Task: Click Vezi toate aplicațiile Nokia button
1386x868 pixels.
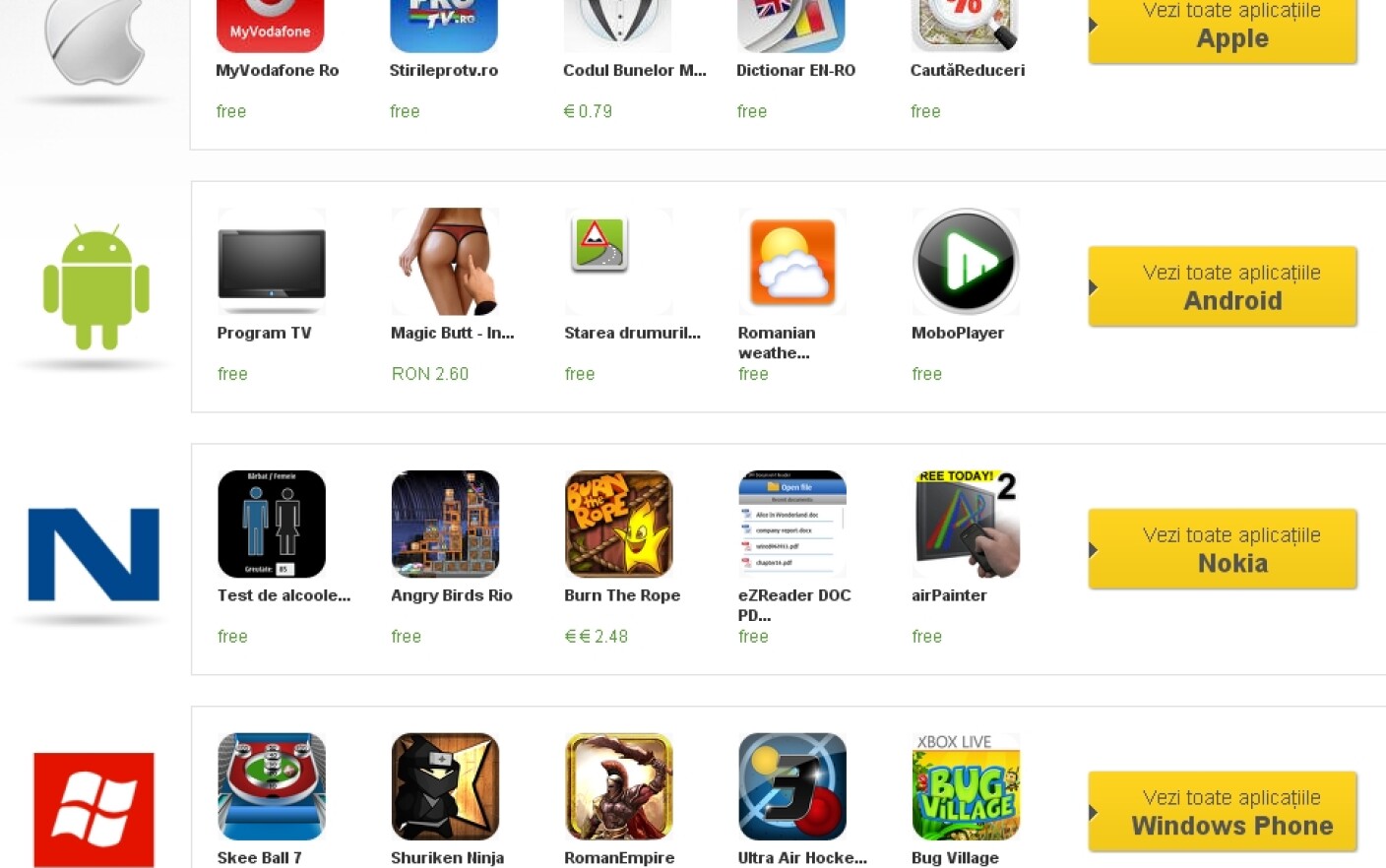Action: tap(1223, 549)
